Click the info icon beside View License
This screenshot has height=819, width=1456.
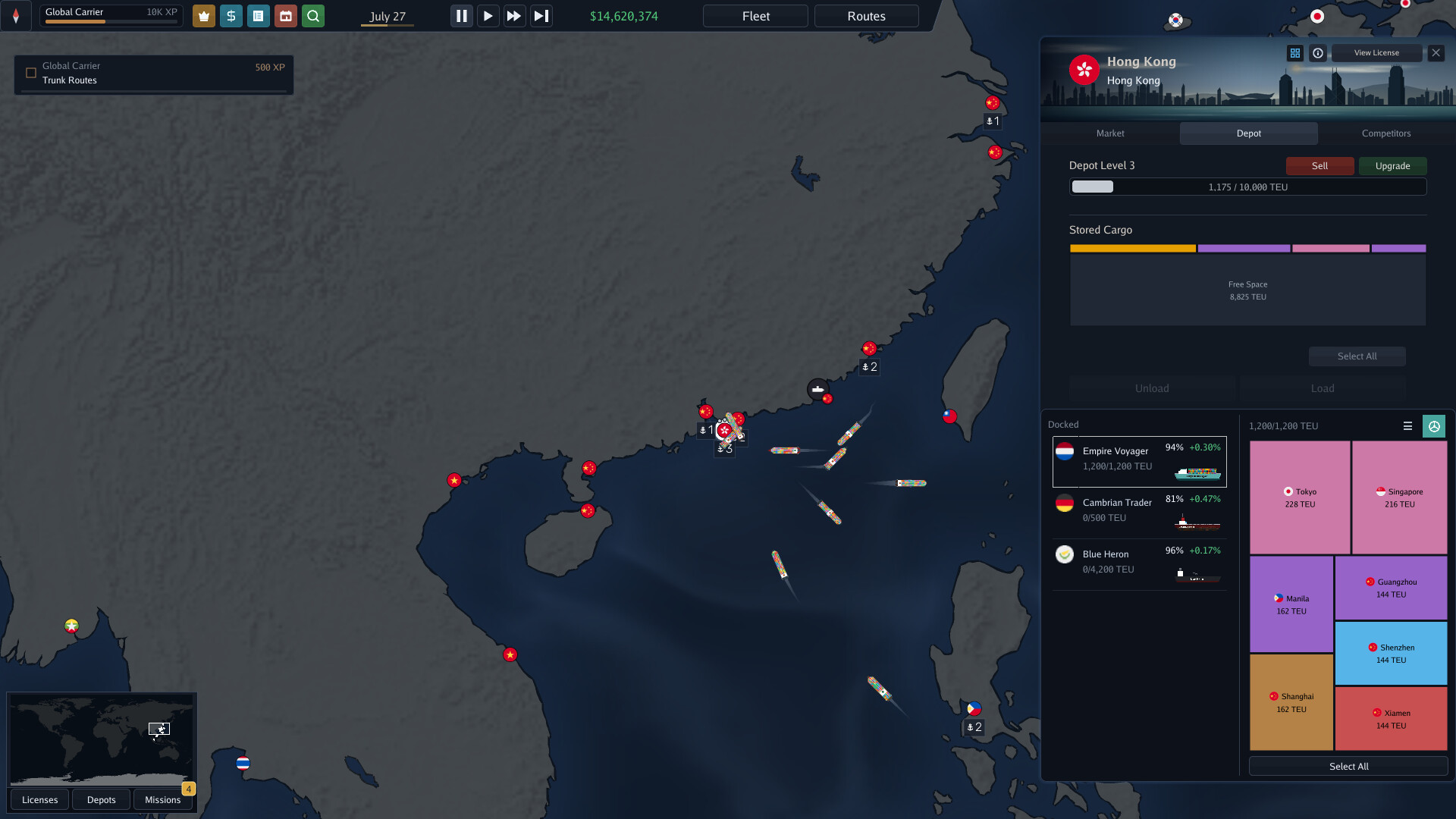(x=1318, y=53)
